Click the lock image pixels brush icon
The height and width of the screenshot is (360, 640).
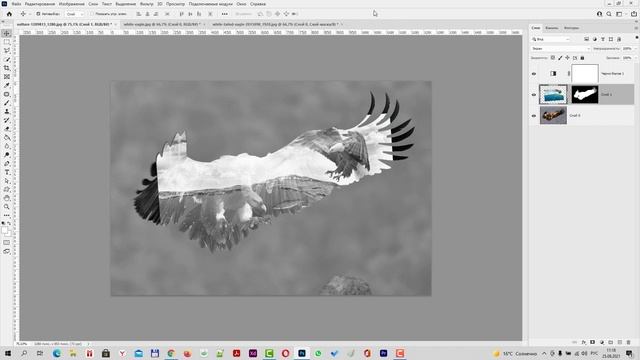(x=560, y=58)
